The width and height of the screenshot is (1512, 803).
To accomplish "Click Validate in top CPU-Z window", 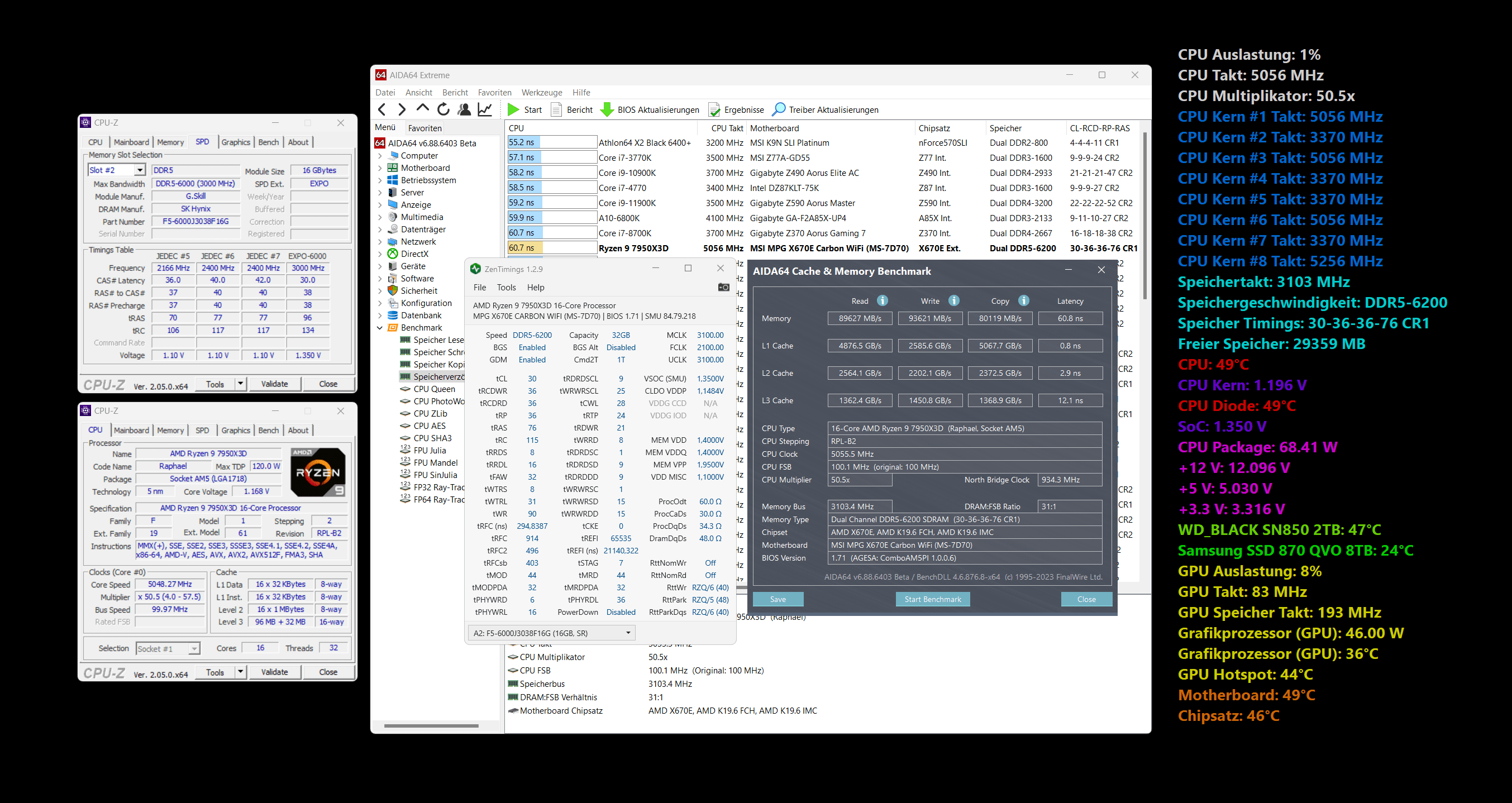I will (274, 384).
